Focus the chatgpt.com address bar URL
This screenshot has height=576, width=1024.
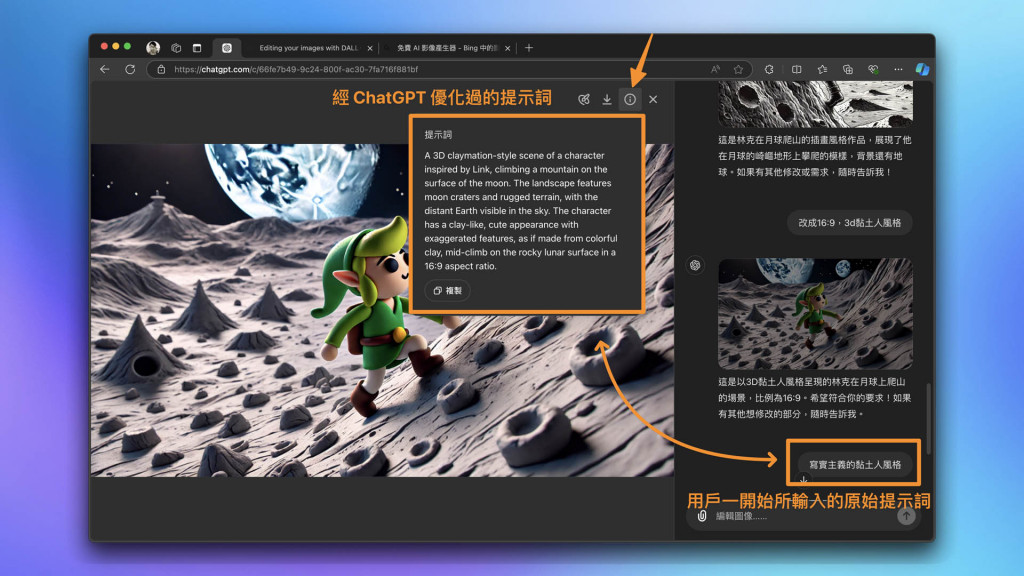coord(296,69)
